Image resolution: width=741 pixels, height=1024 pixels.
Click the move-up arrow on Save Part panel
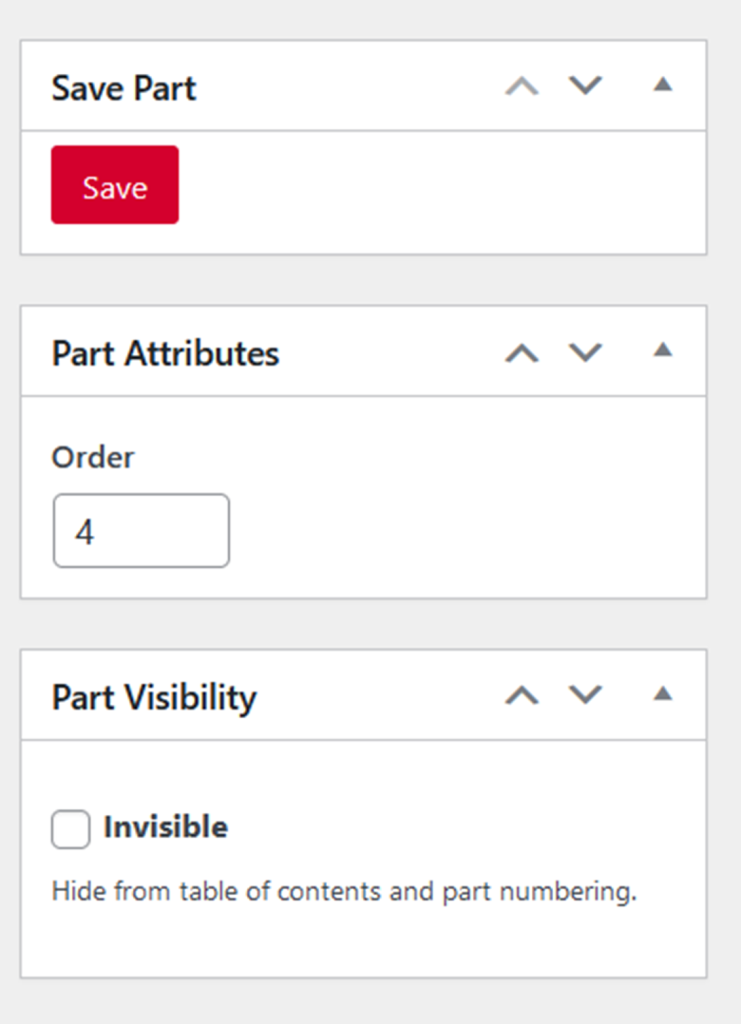[x=521, y=86]
